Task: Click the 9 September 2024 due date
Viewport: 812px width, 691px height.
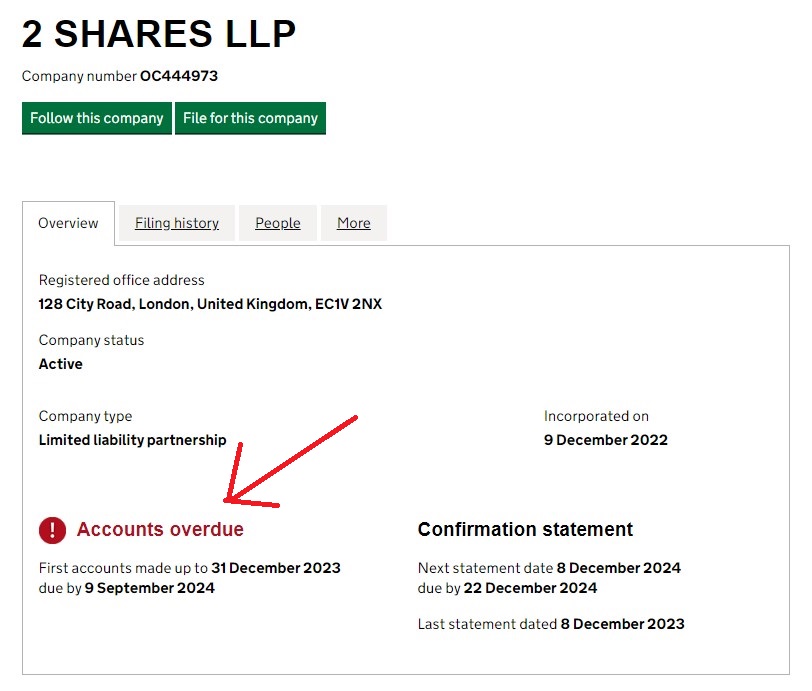Action: pyautogui.click(x=150, y=588)
